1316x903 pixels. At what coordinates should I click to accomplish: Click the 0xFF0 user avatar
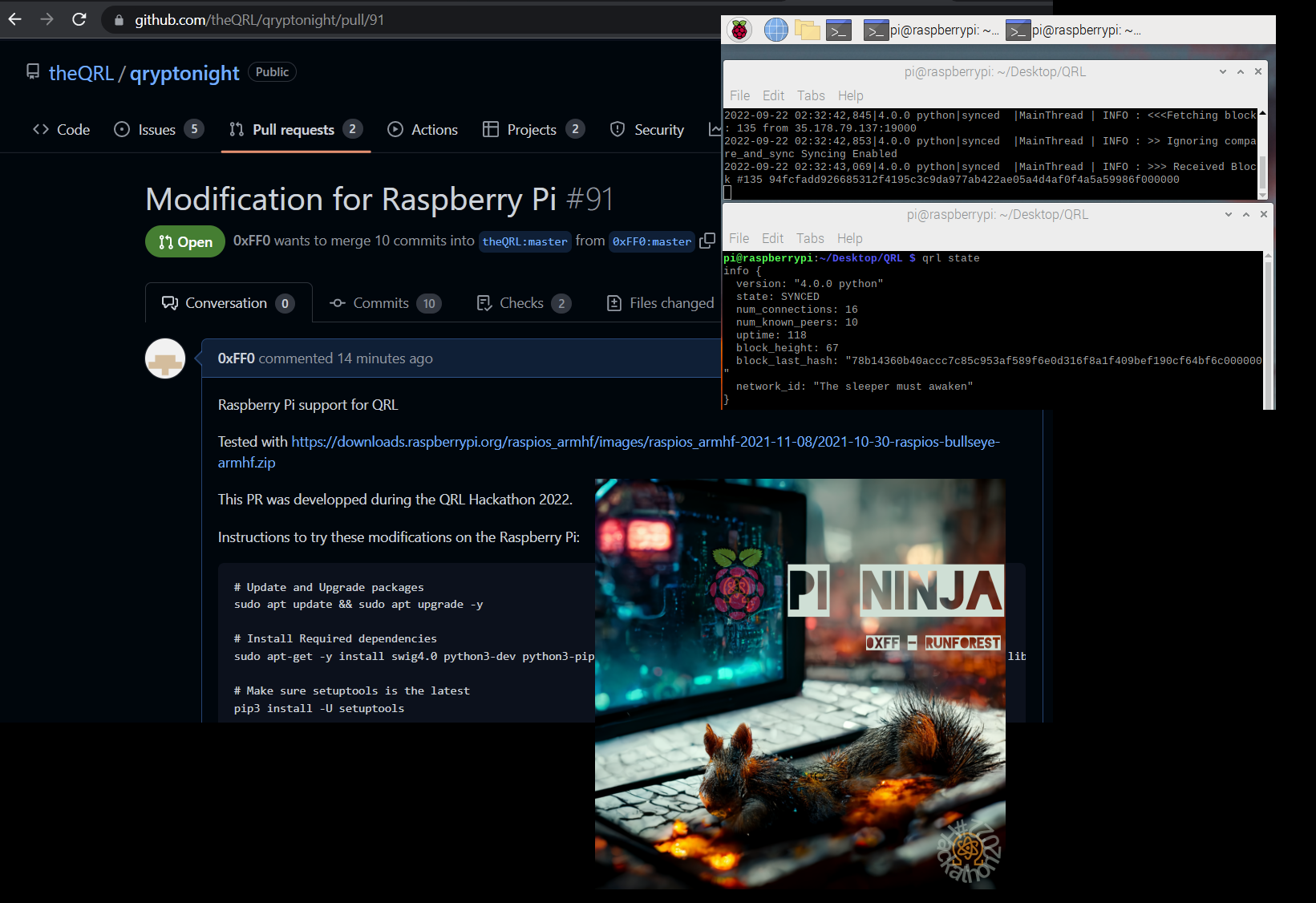[165, 358]
